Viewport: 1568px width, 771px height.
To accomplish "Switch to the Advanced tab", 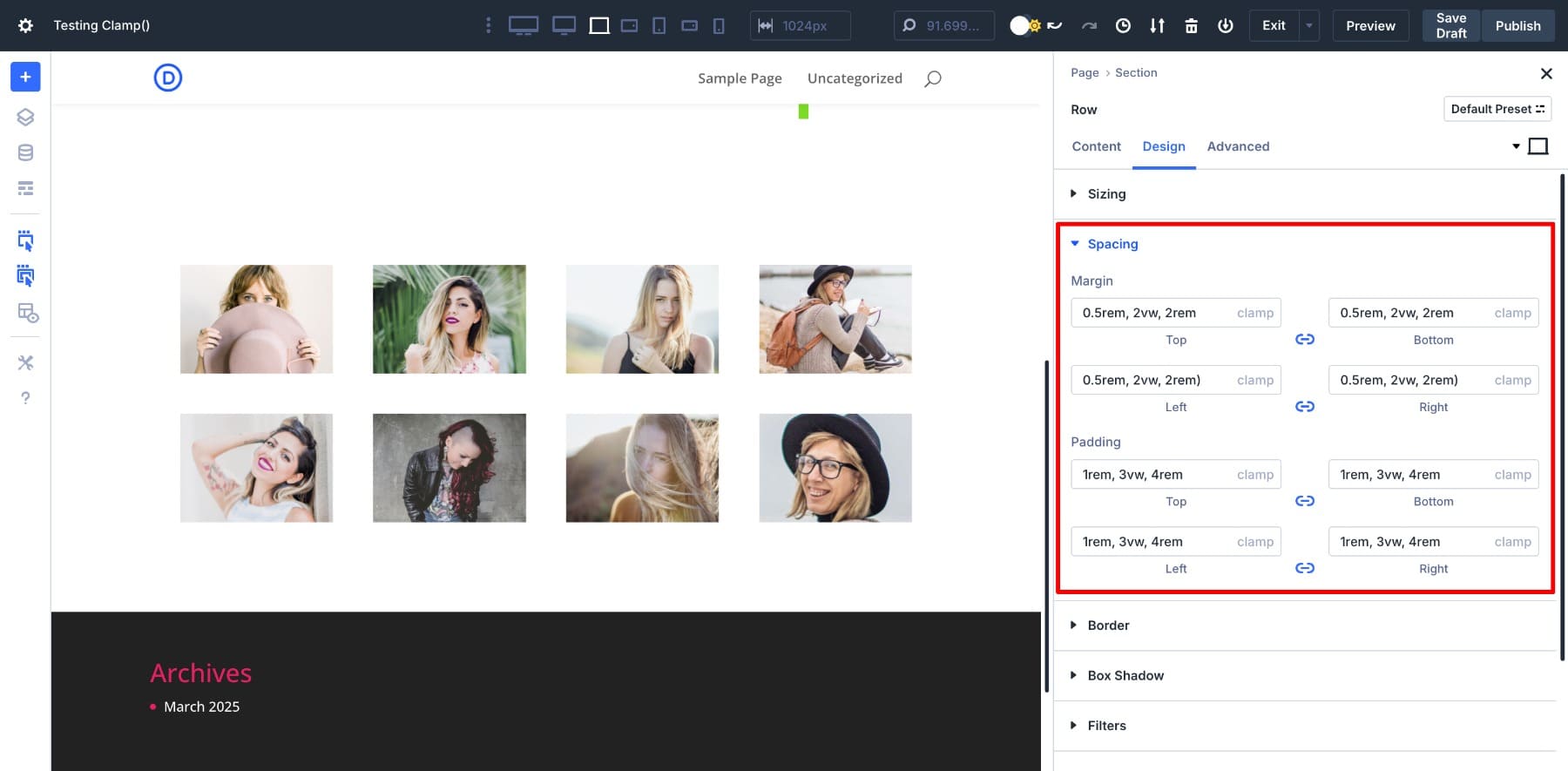I will coord(1237,146).
